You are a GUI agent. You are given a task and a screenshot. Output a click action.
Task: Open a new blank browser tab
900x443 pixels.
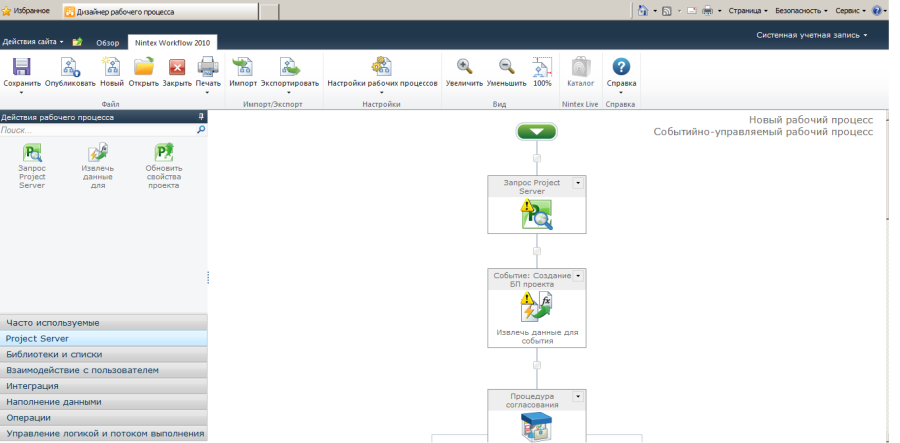click(x=269, y=11)
